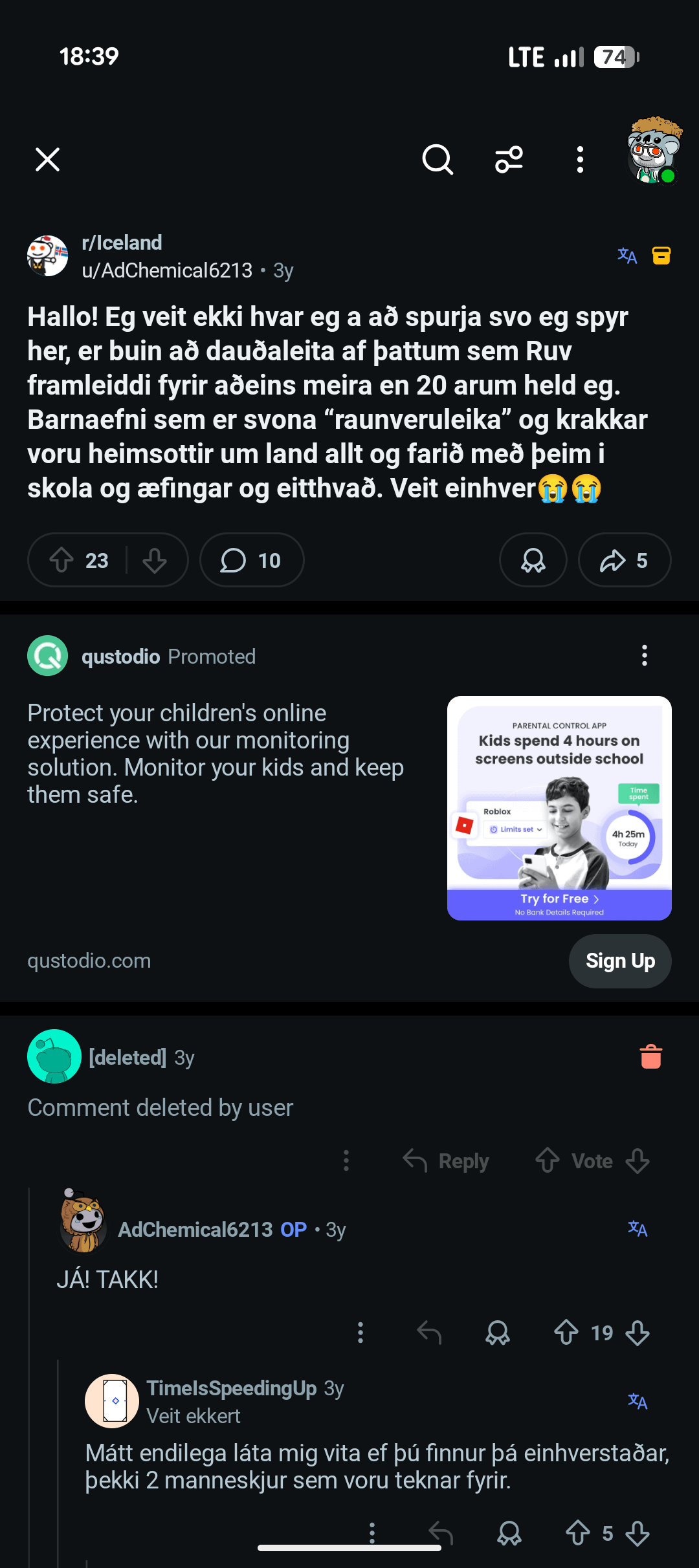Open more options for the deleted comment
The width and height of the screenshot is (699, 1568).
(x=346, y=1160)
